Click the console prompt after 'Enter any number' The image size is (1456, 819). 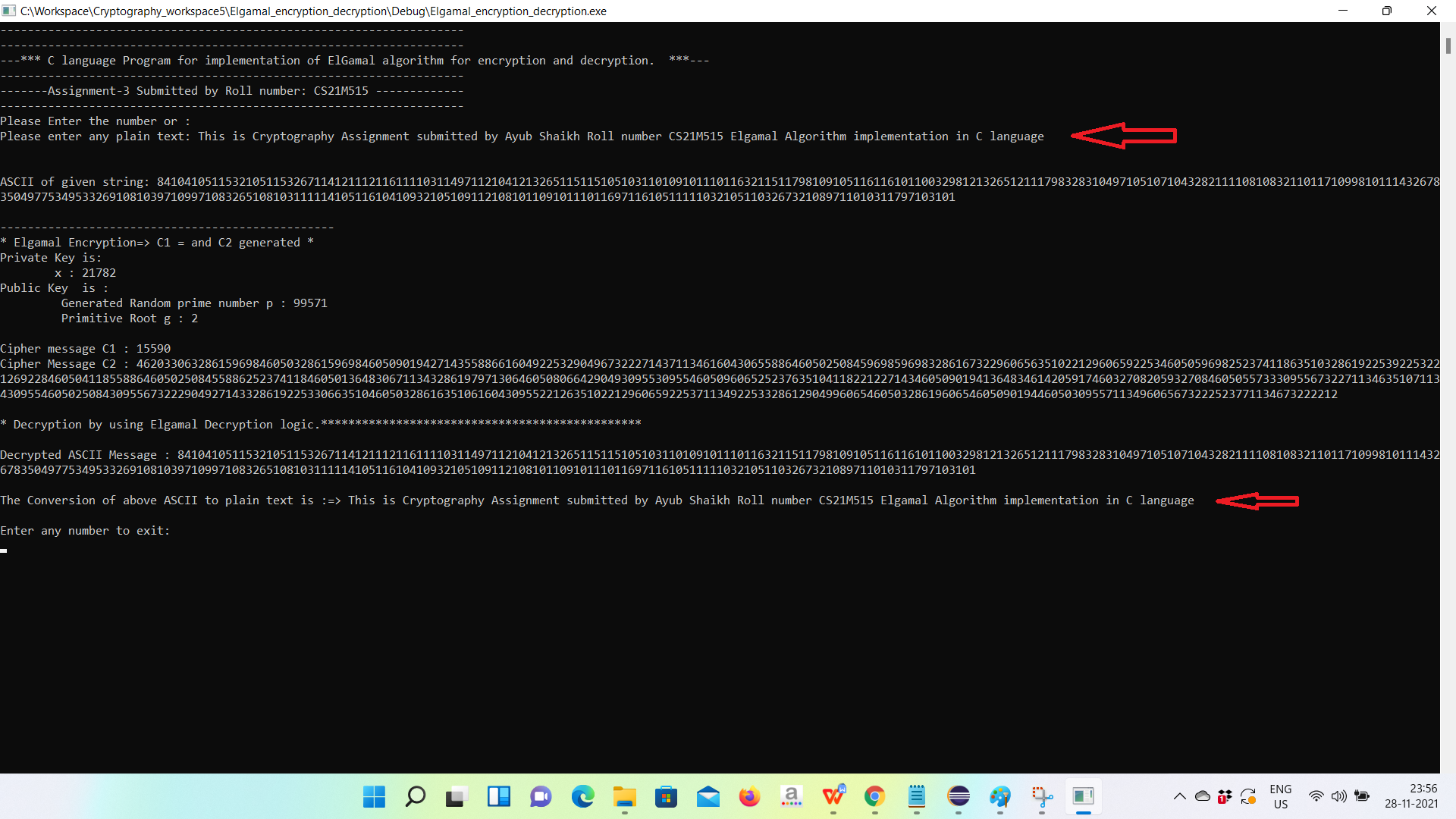[5, 550]
